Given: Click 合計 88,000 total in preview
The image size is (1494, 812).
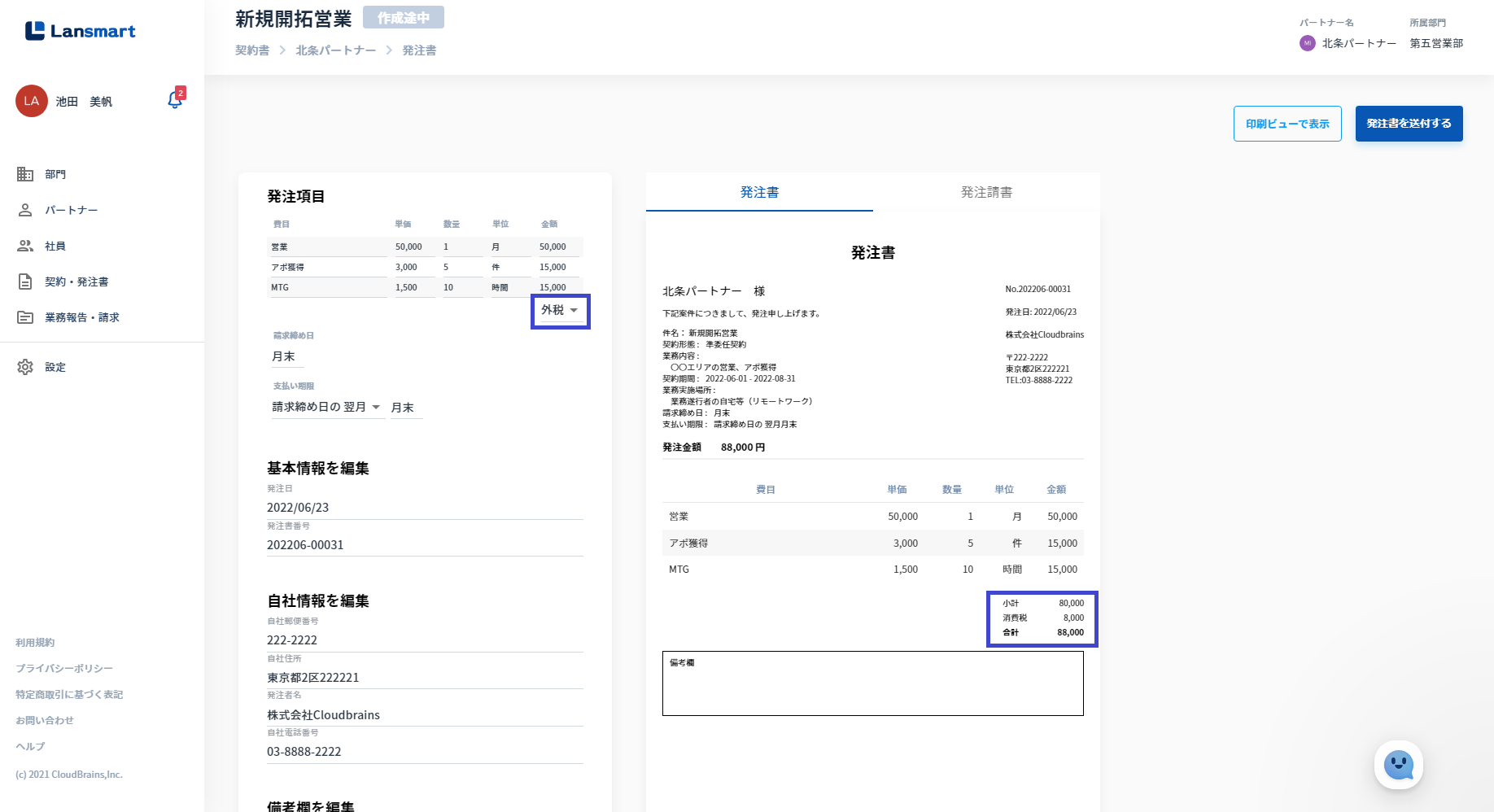Looking at the screenshot, I should coord(1043,632).
